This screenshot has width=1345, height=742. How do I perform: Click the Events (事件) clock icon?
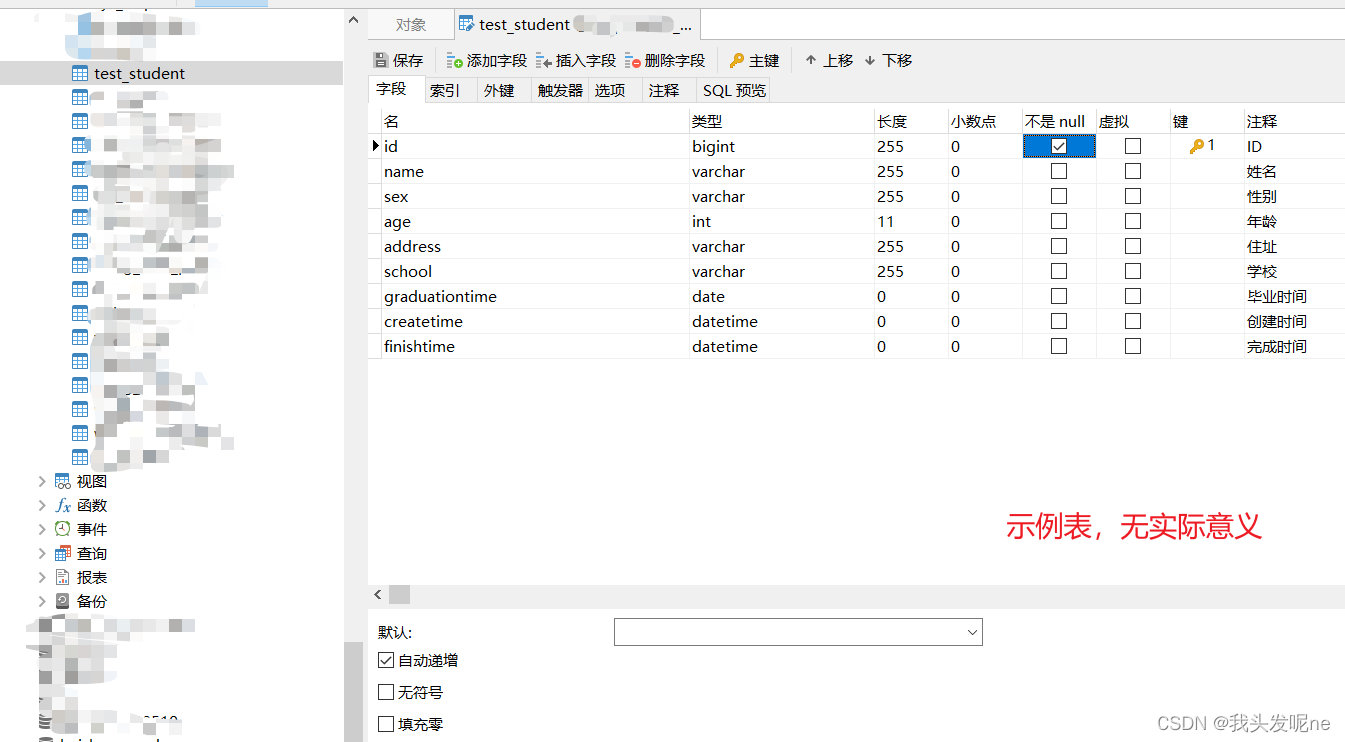(x=63, y=529)
